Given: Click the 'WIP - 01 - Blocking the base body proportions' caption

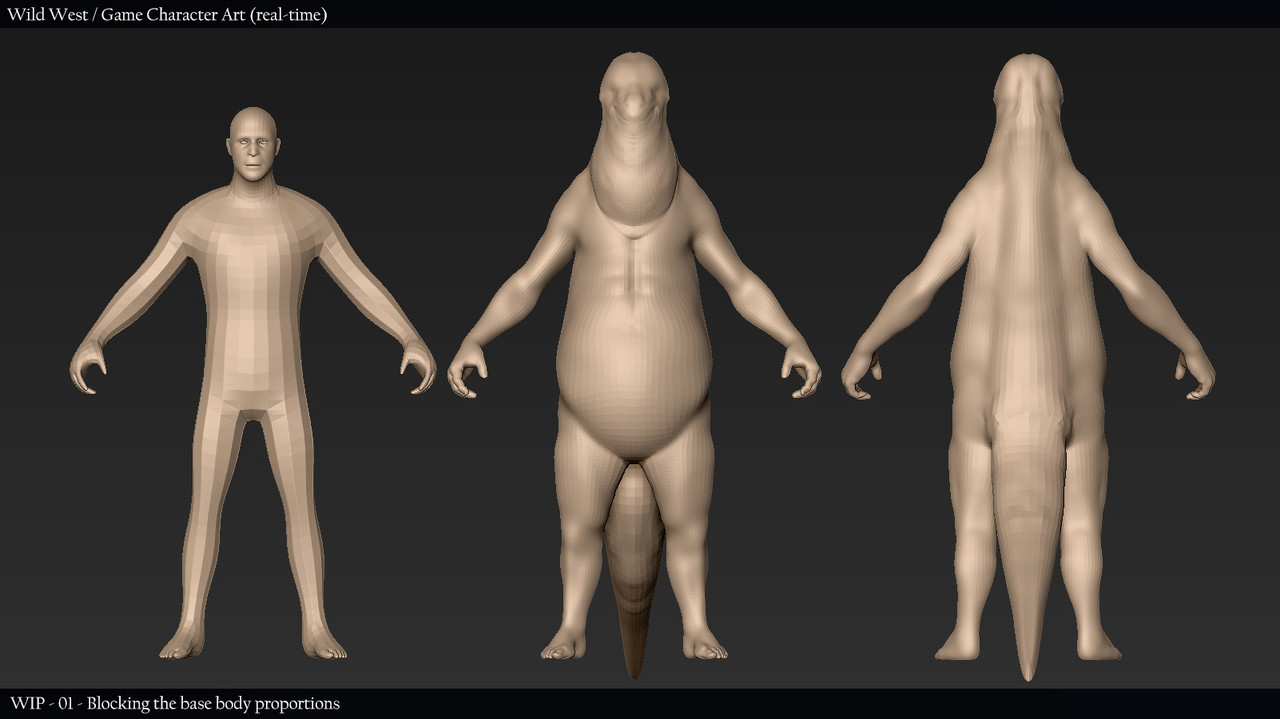Looking at the screenshot, I should pos(175,703).
